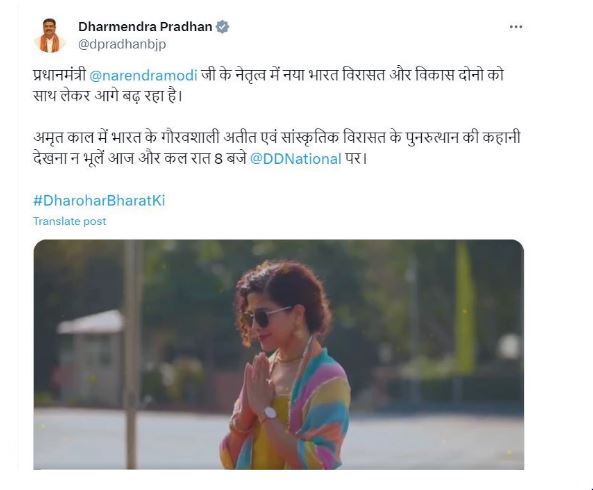This screenshot has height=490, width=593.
Task: Open Dharmendra Pradhan's profile picture avatar
Action: [50, 36]
